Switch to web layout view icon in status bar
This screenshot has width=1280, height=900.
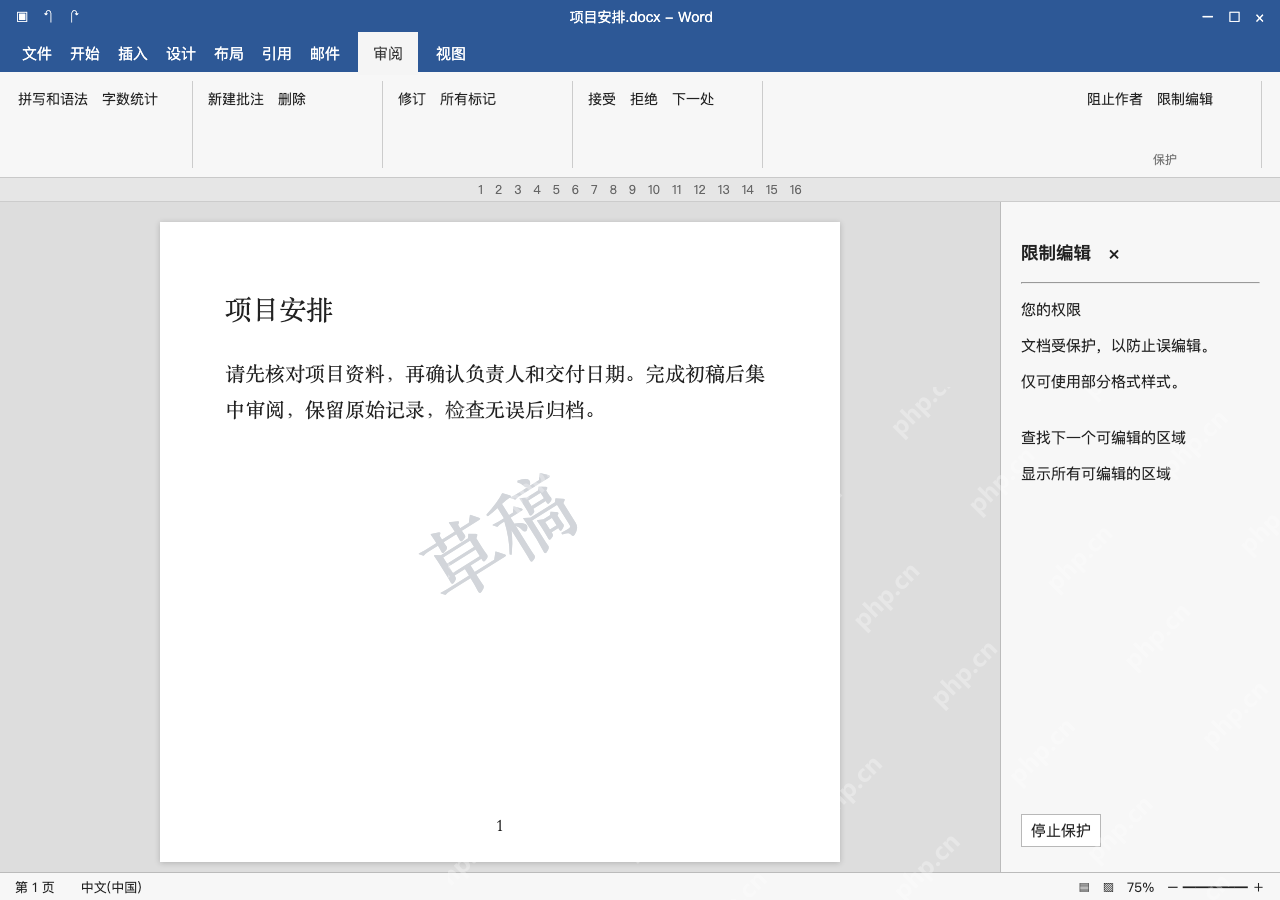click(1108, 888)
